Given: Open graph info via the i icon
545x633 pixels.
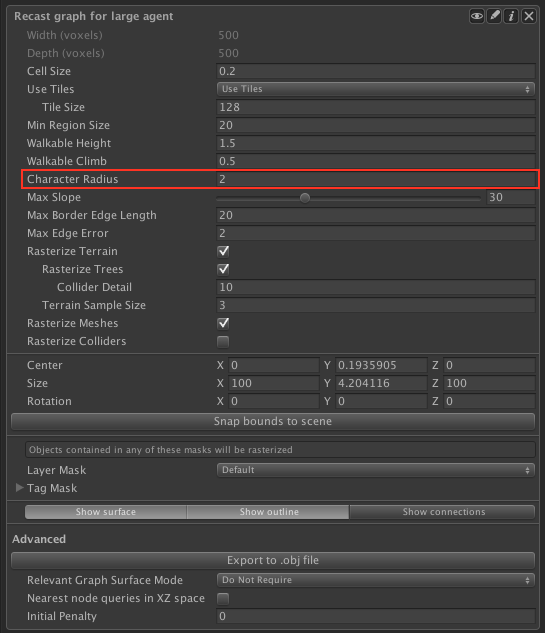Looking at the screenshot, I should coord(511,16).
